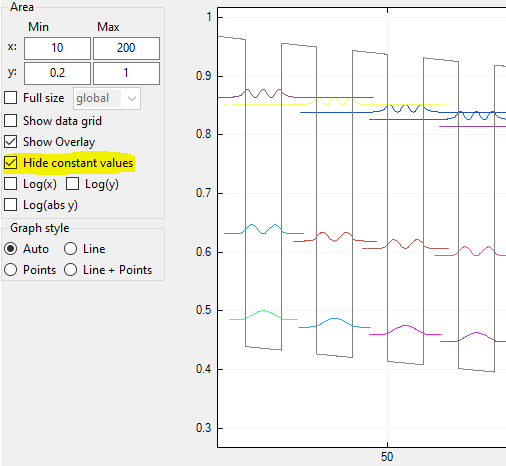Viewport: 506px width, 466px height.
Task: Enable Show data grid checkbox
Action: (11, 121)
